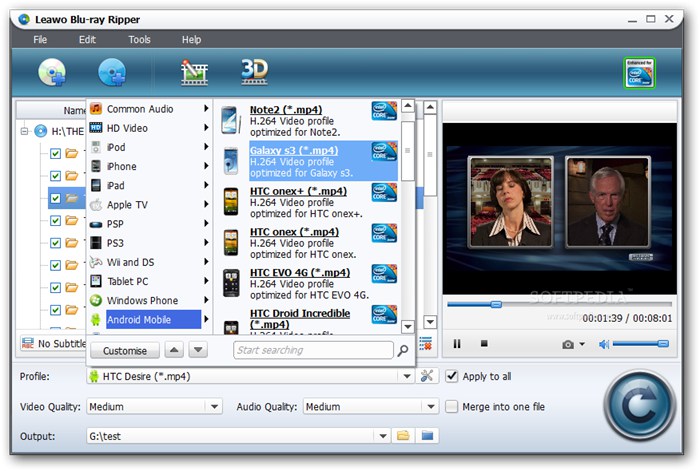Open the Tablet PC category
The height and width of the screenshot is (471, 700).
[x=149, y=281]
